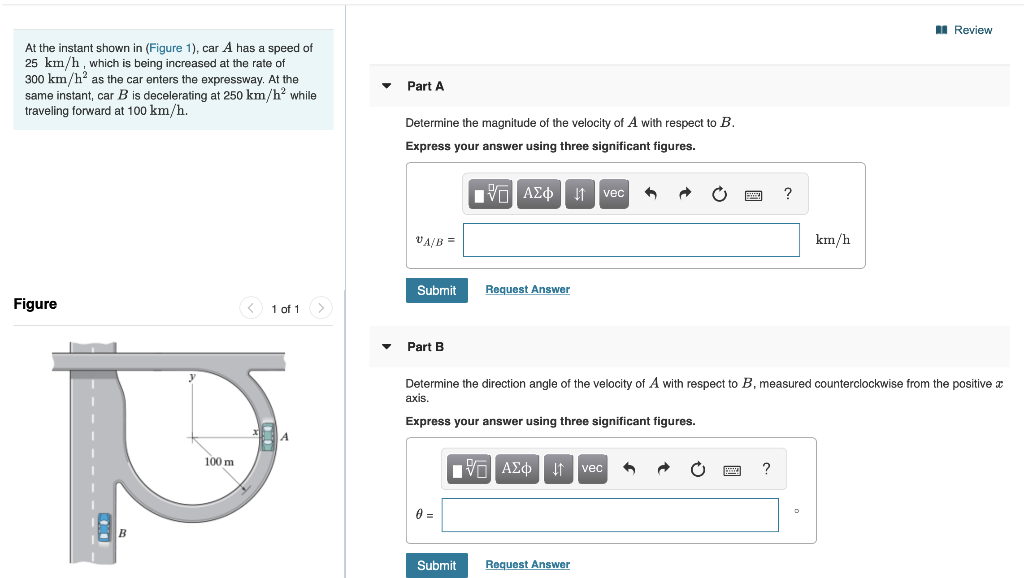Open the Review link
1024x578 pixels.
point(964,30)
